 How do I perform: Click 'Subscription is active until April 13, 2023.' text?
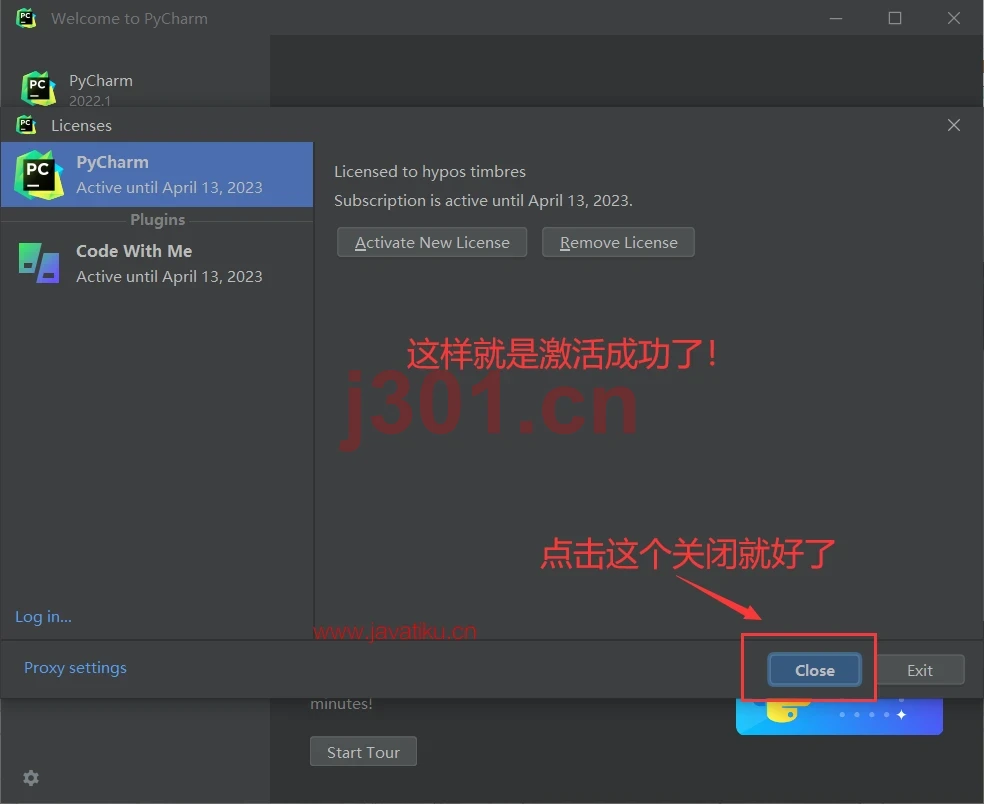(x=483, y=200)
